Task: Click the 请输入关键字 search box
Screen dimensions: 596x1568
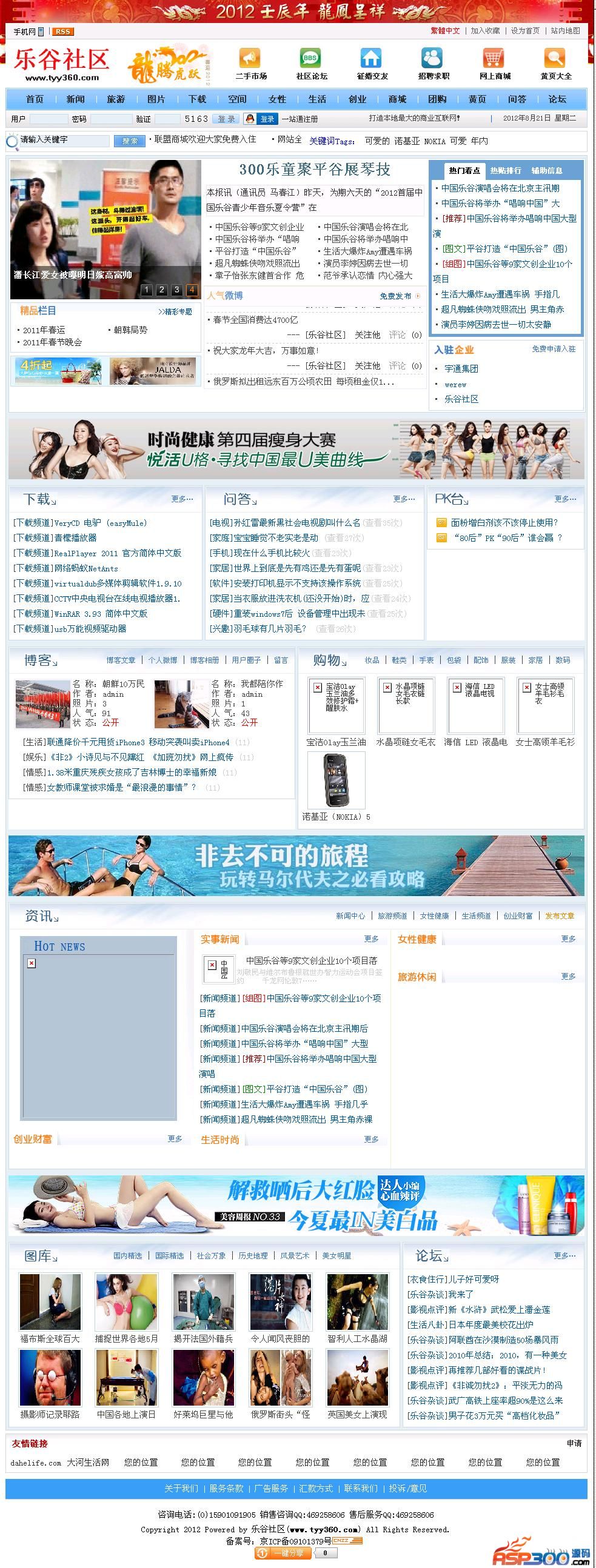Action: [x=64, y=140]
